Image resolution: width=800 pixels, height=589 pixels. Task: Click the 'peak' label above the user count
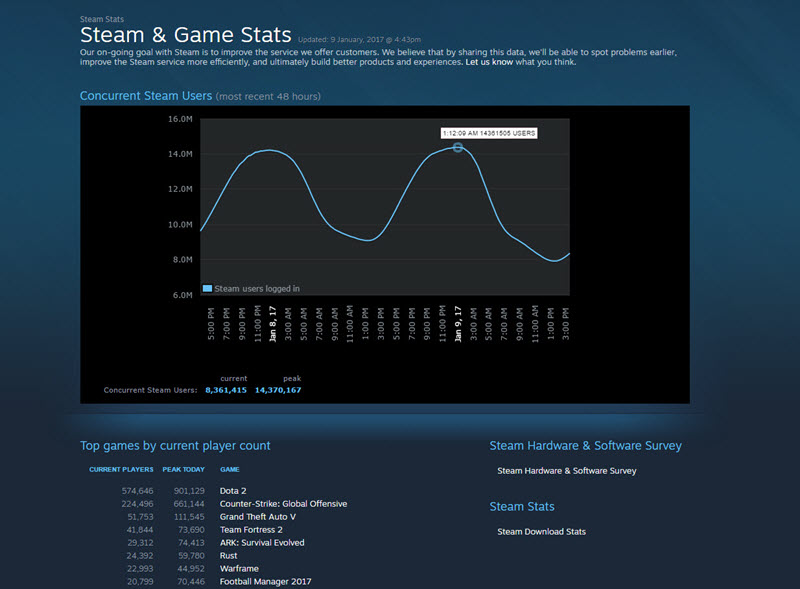pos(292,379)
